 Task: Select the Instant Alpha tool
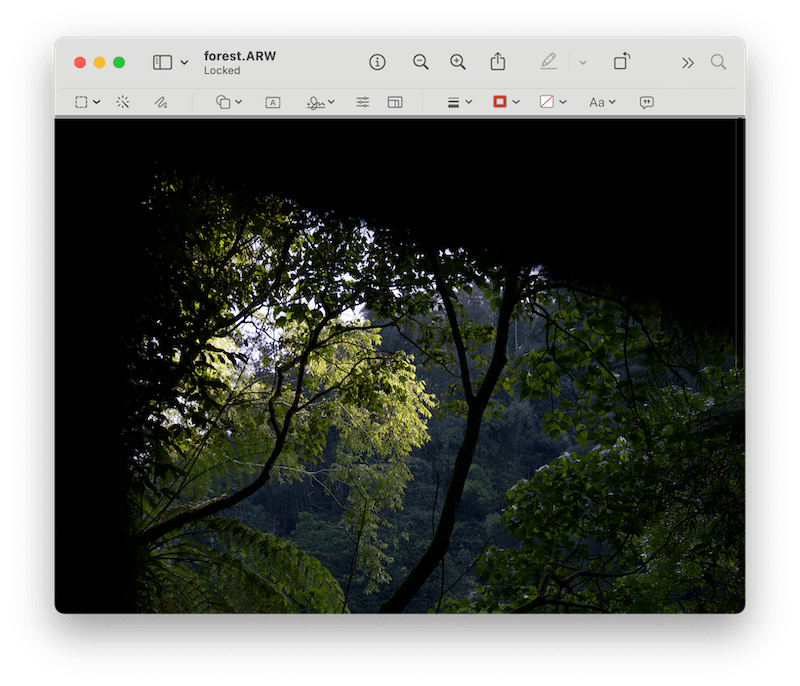122,101
